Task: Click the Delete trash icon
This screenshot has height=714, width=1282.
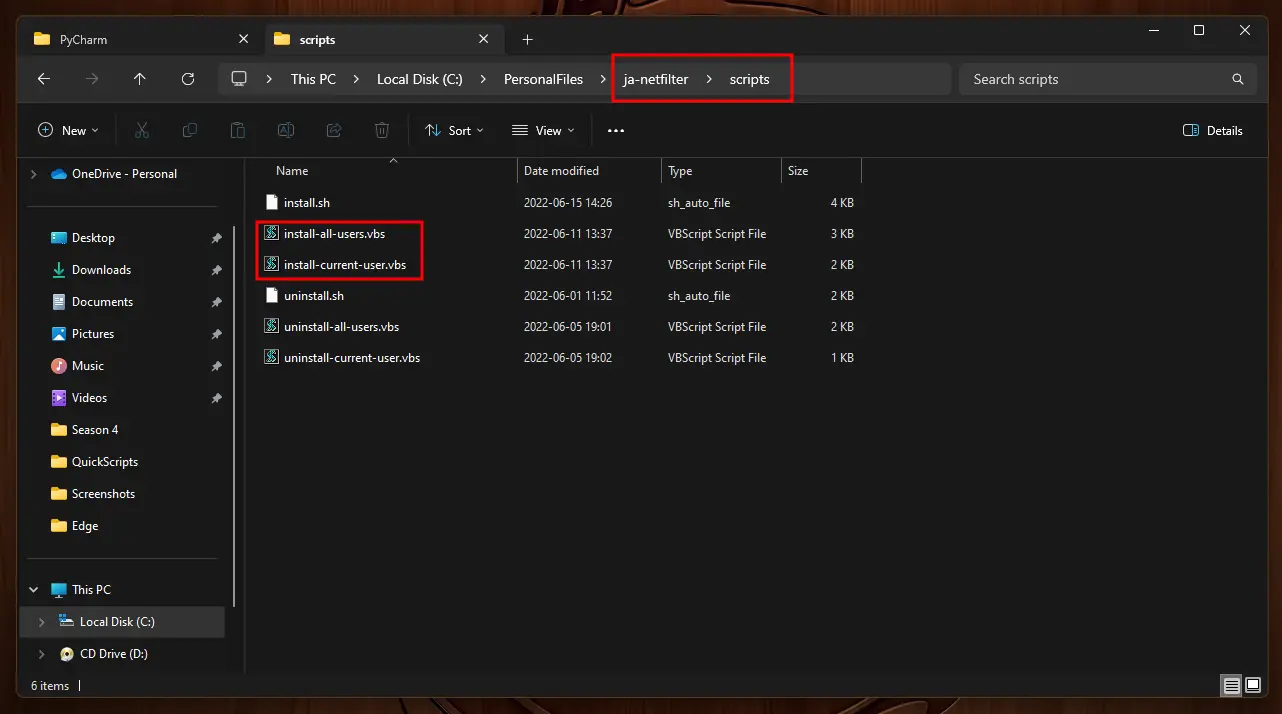Action: pos(381,130)
